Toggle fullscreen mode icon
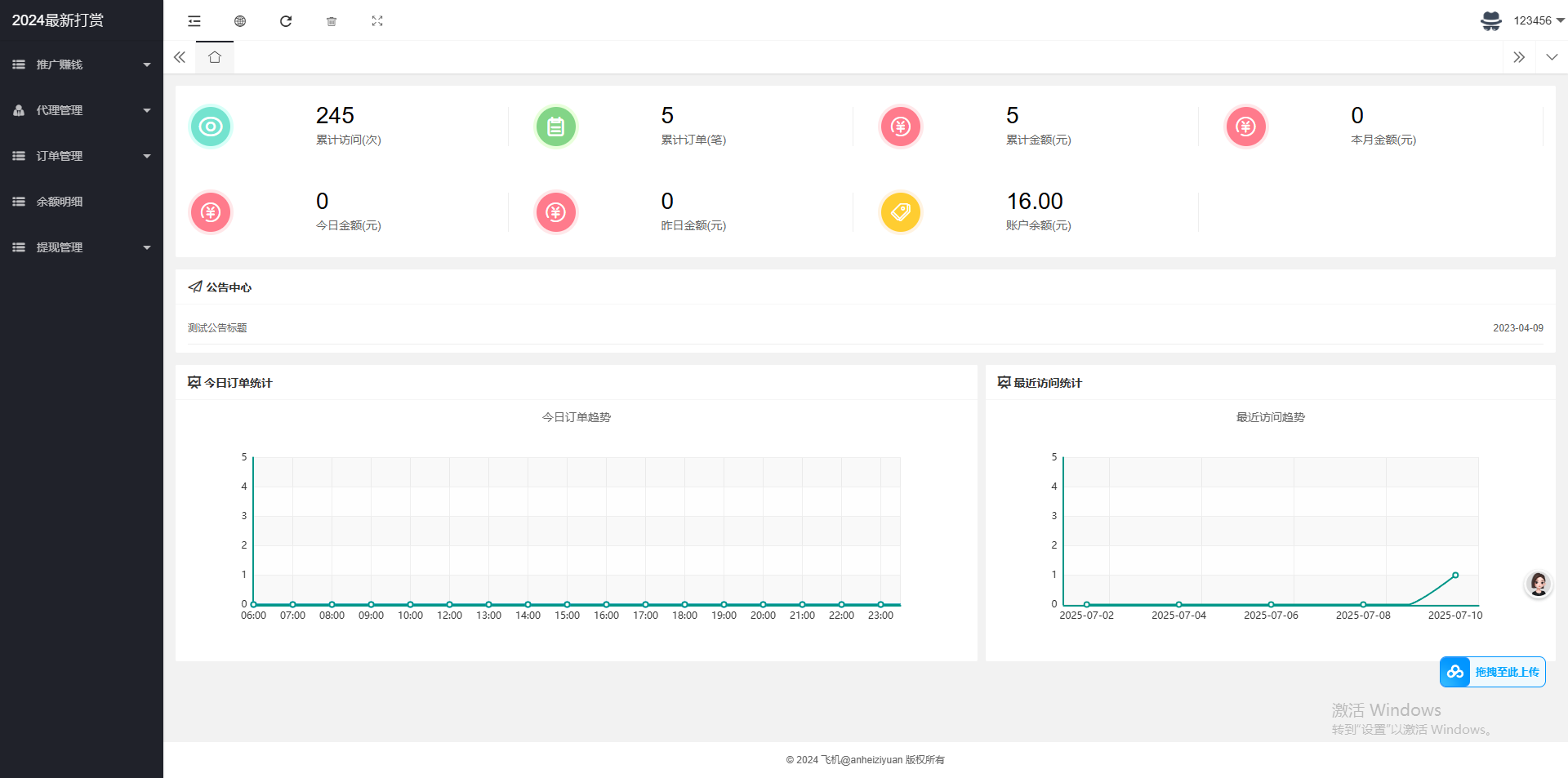The height and width of the screenshot is (778, 1568). [x=377, y=21]
